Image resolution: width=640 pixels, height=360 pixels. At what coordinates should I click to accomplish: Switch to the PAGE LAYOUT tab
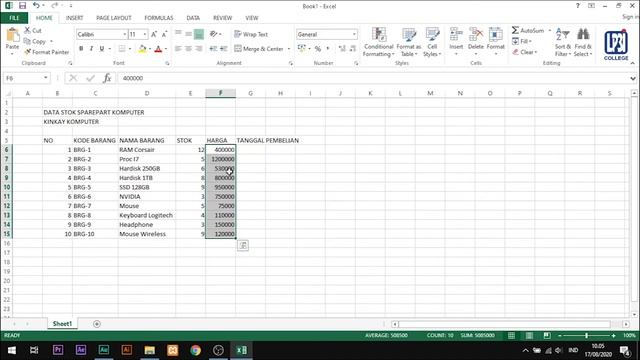click(113, 18)
